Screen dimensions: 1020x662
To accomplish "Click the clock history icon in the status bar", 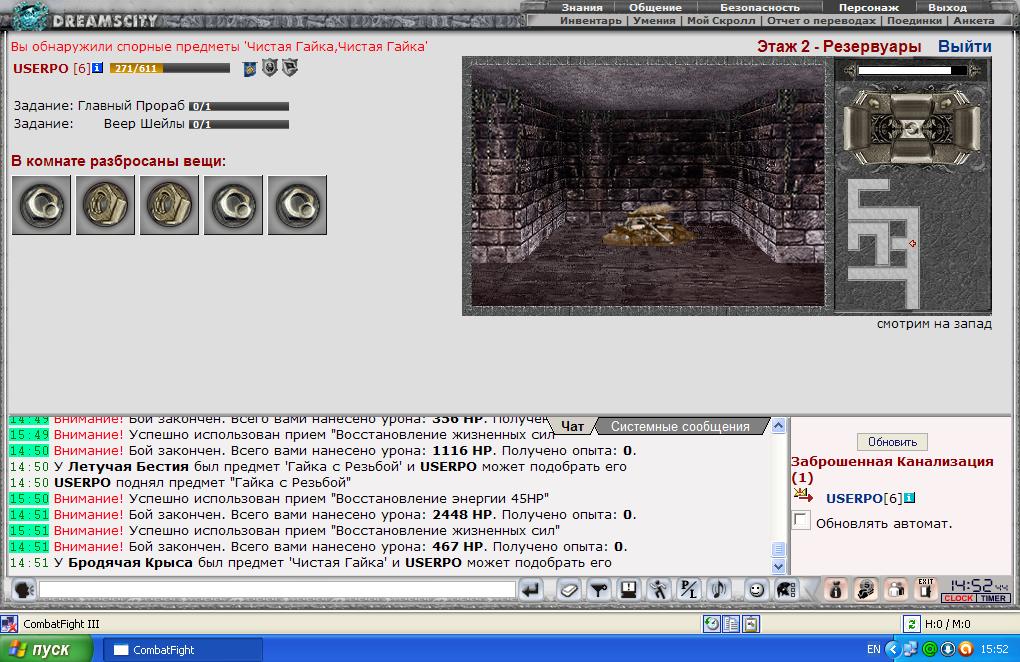I will (x=712, y=624).
